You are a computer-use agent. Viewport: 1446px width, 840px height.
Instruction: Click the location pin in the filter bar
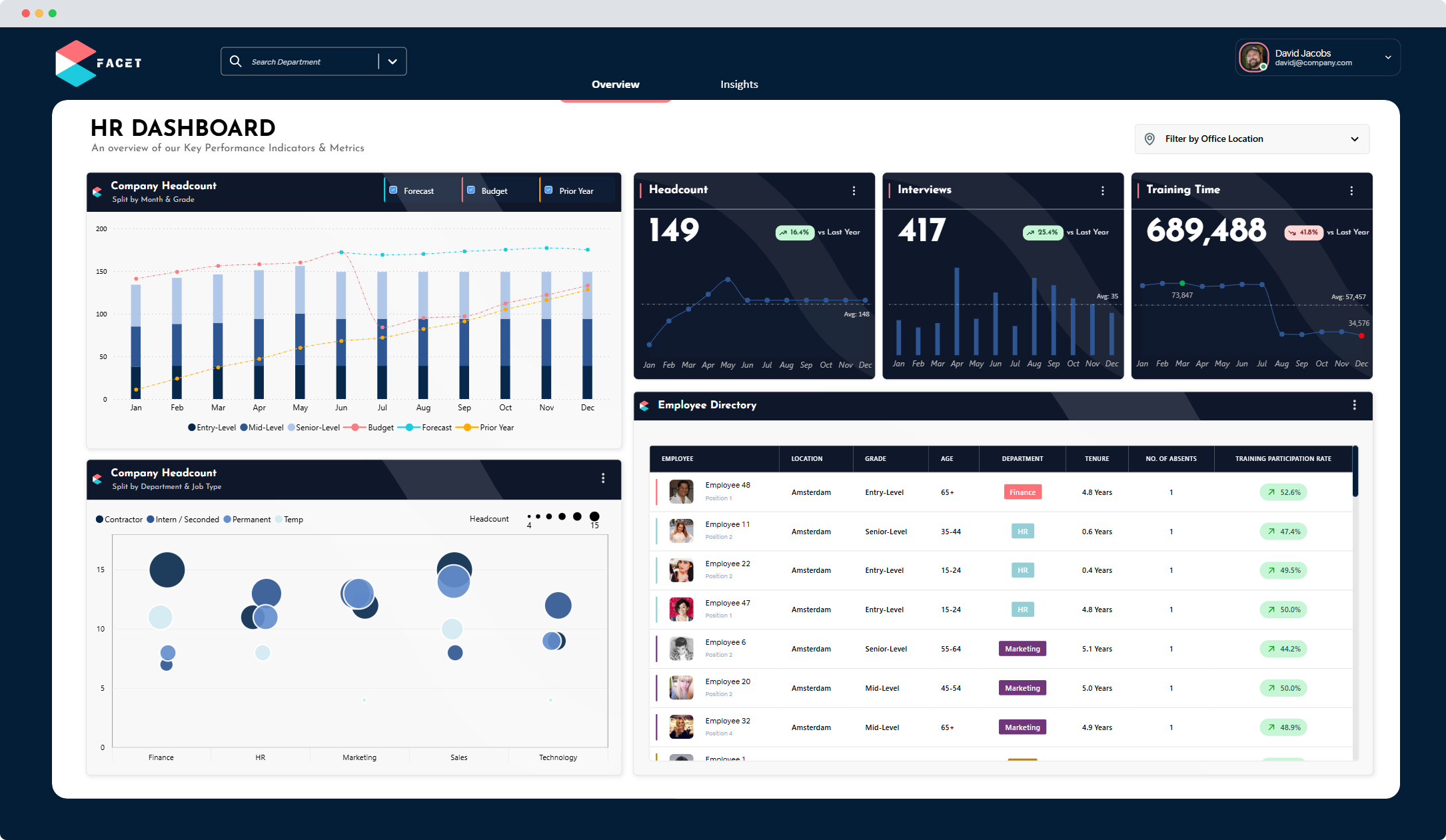(x=1149, y=139)
